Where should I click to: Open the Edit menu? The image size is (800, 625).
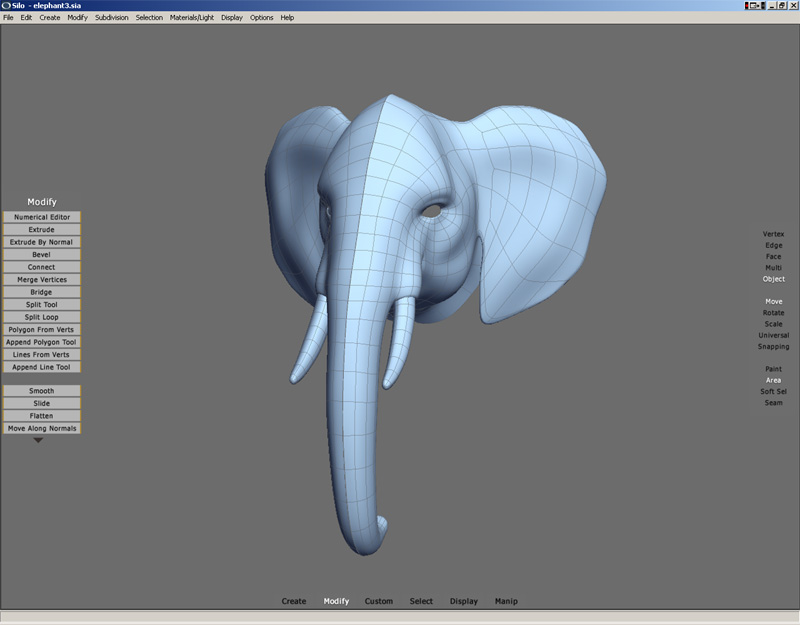tap(26, 17)
